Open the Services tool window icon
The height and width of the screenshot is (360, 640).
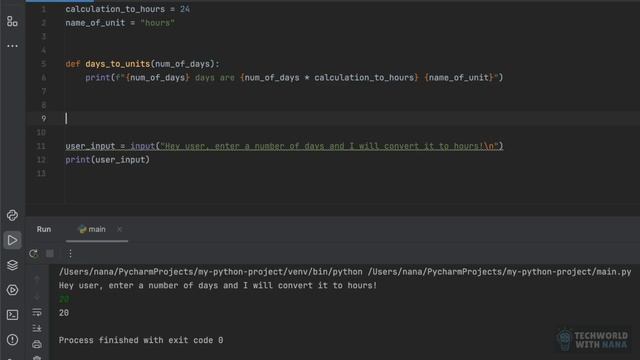[12, 290]
